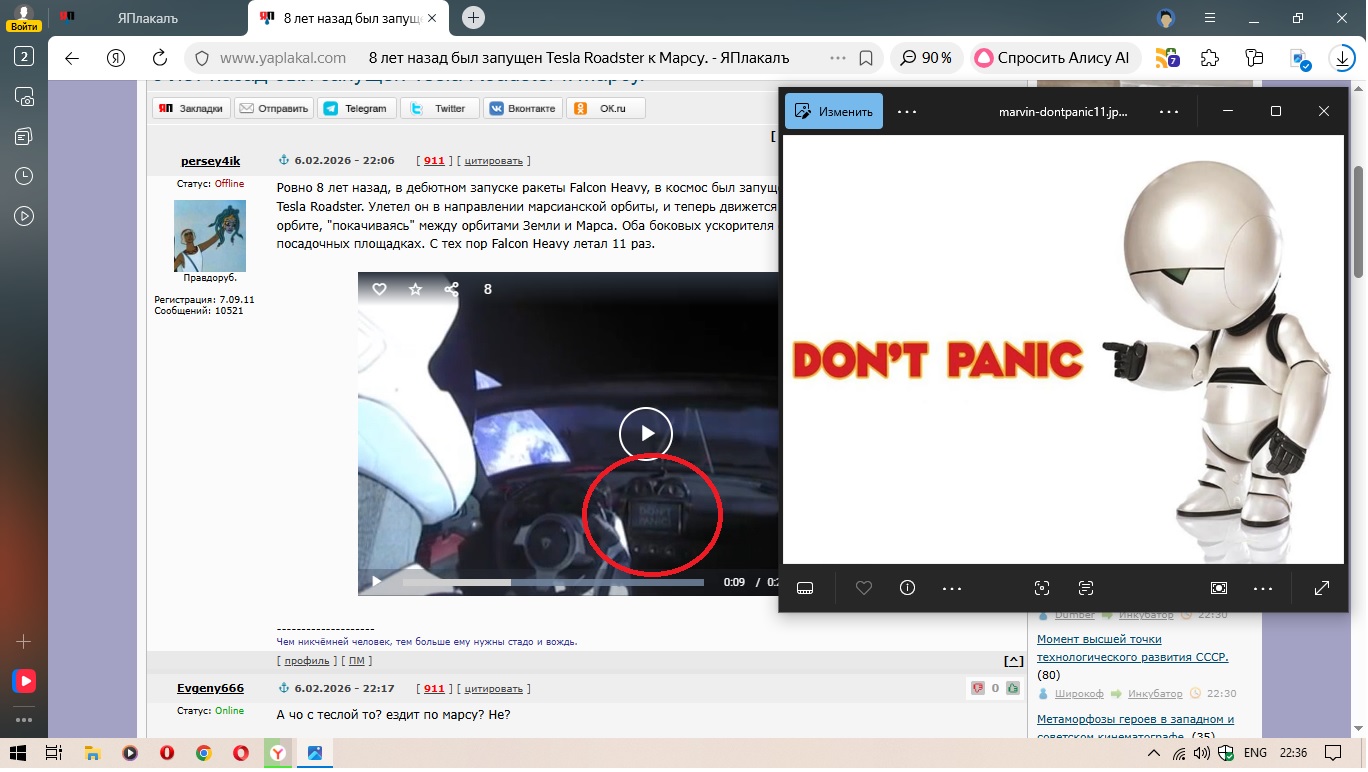
Task: Open the persey4ik user profile link
Action: 210,161
